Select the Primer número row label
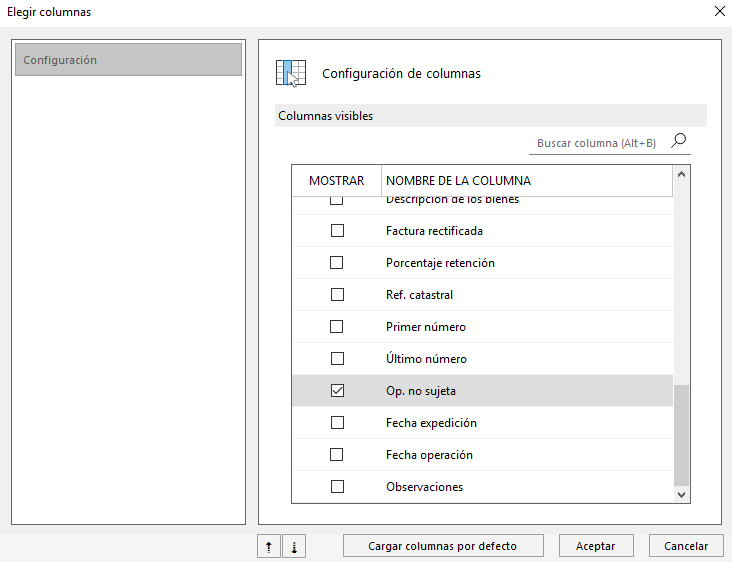Image resolution: width=732 pixels, height=562 pixels. (x=426, y=327)
